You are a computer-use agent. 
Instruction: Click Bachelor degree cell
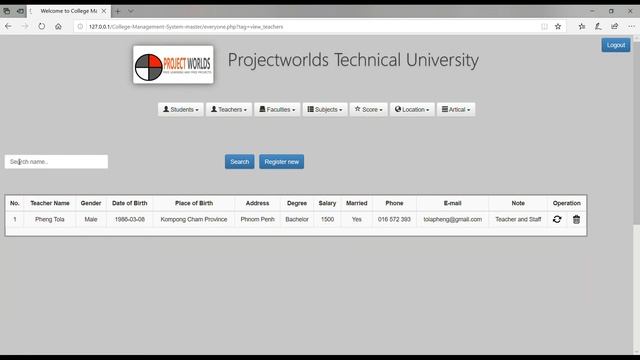(x=297, y=219)
